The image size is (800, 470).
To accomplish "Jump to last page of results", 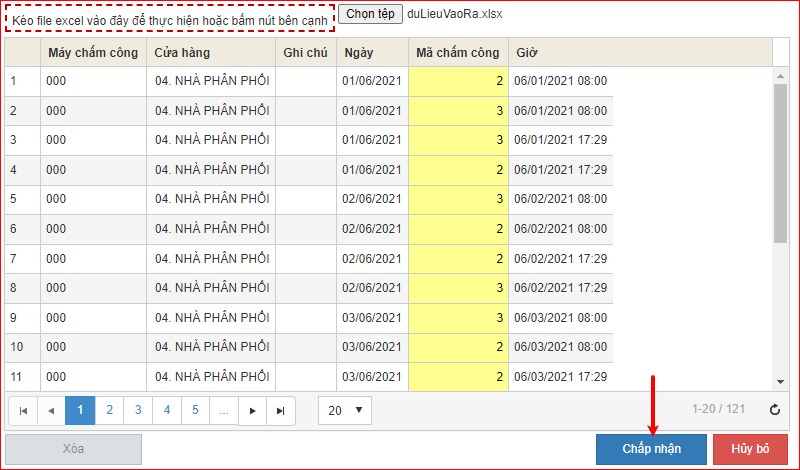I will pos(281,411).
